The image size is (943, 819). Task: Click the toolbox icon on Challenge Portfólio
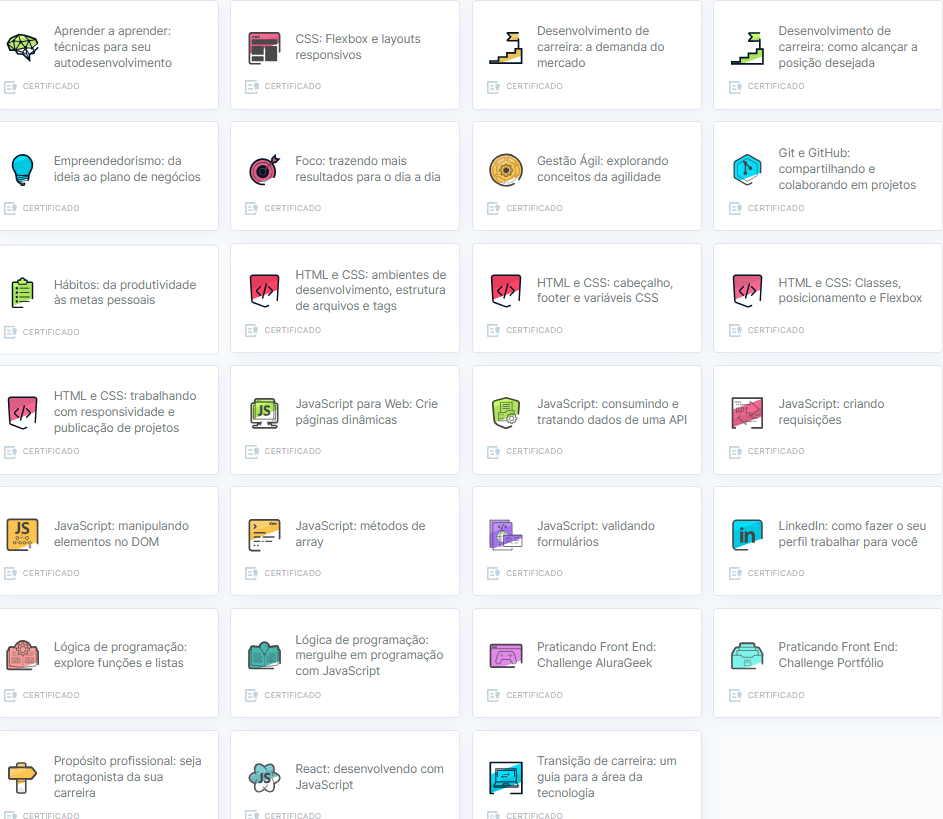click(748, 655)
